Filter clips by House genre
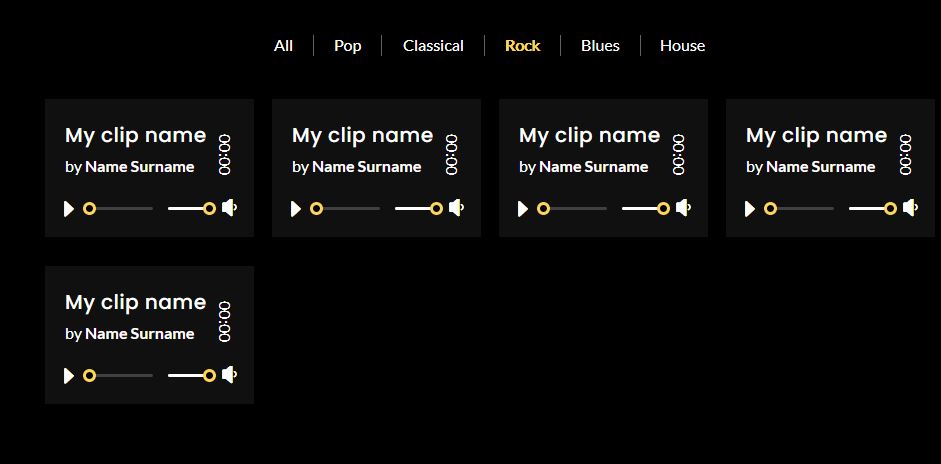941x464 pixels. pos(682,46)
